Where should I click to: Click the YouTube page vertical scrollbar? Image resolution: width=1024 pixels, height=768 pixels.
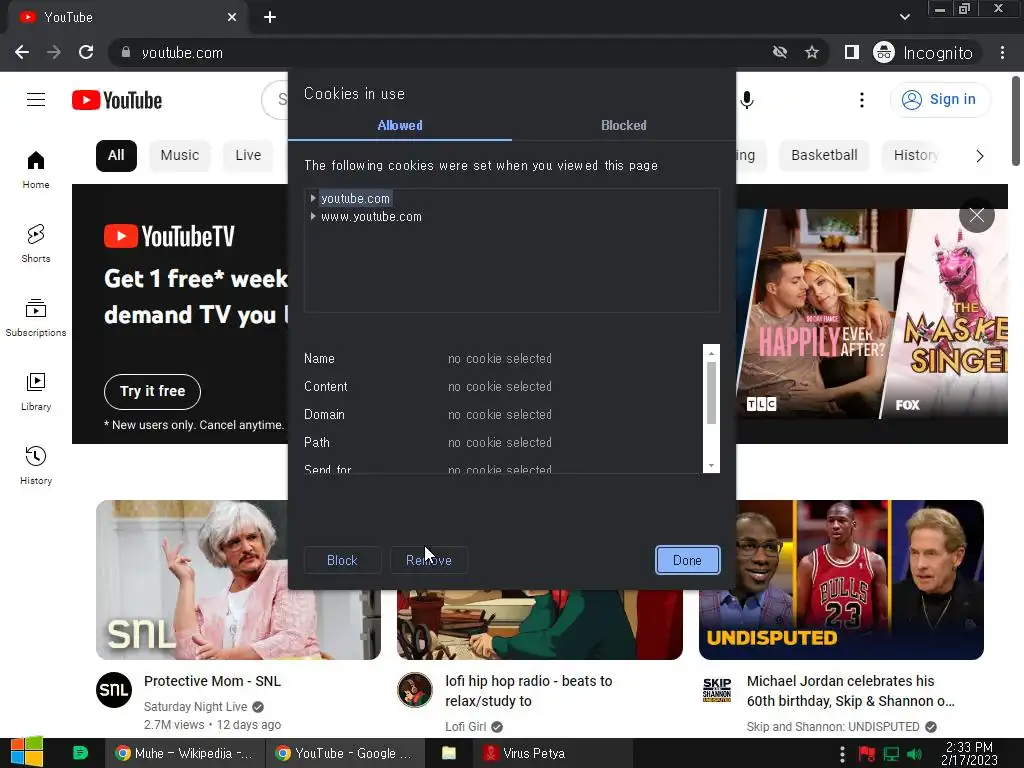(1016, 121)
